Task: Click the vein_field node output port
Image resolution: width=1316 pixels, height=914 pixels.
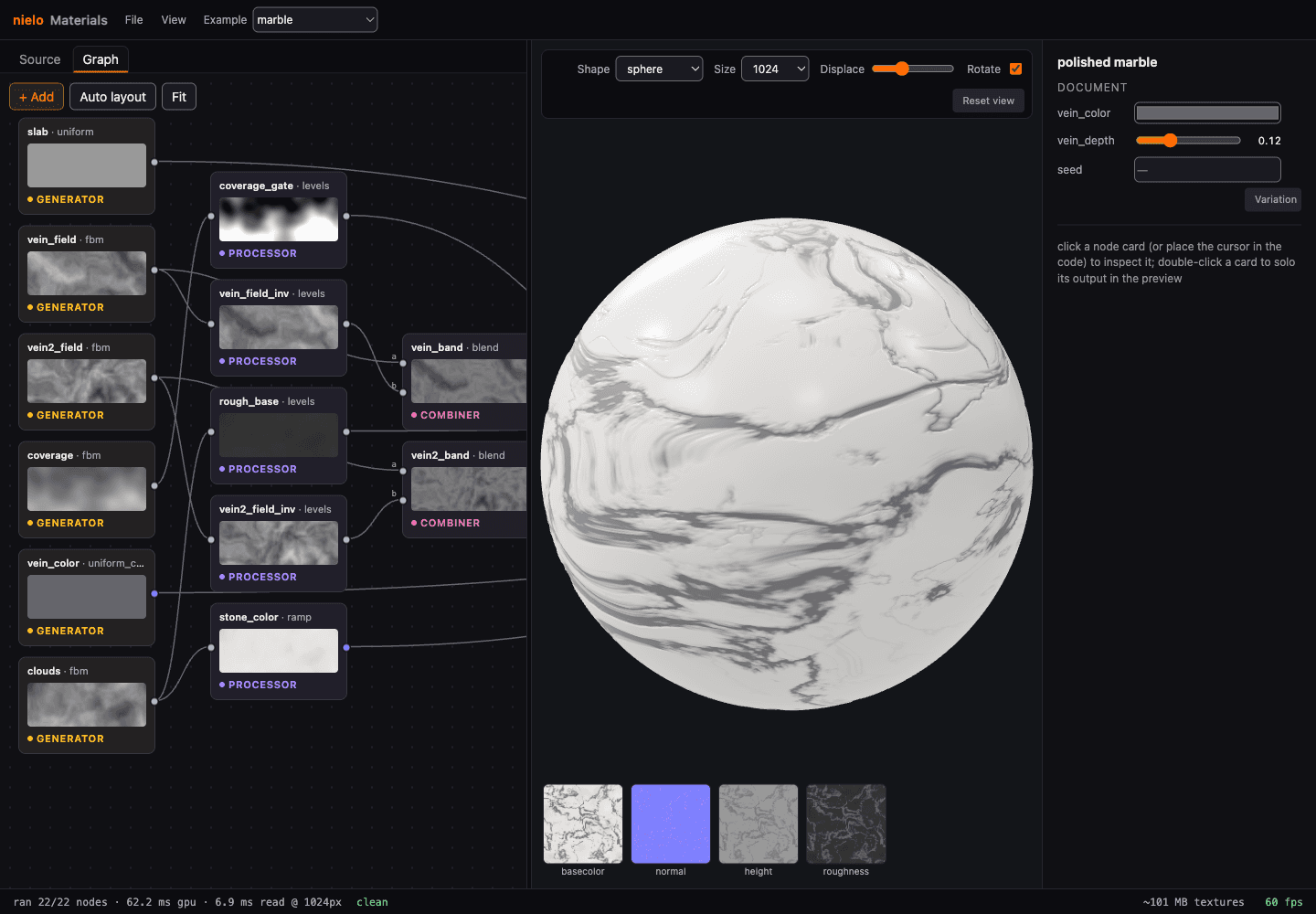Action: 154,270
